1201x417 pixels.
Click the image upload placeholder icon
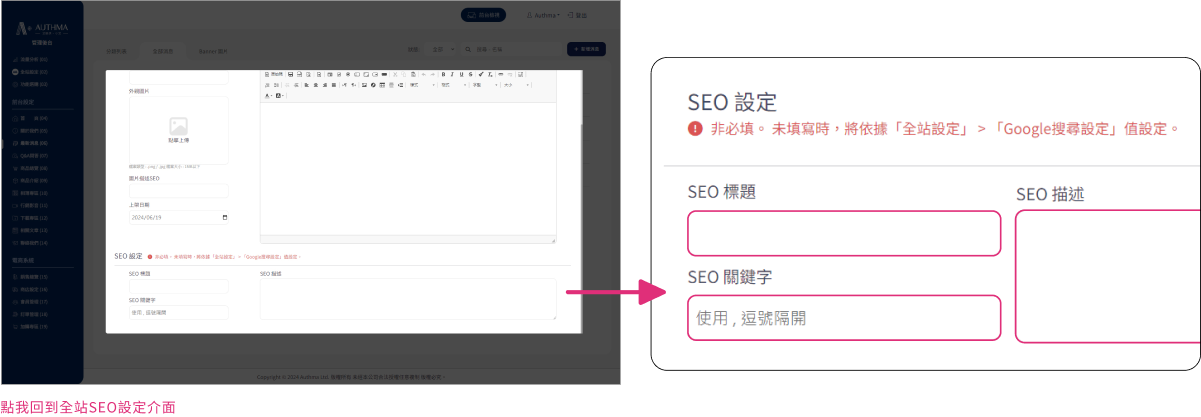[x=178, y=127]
